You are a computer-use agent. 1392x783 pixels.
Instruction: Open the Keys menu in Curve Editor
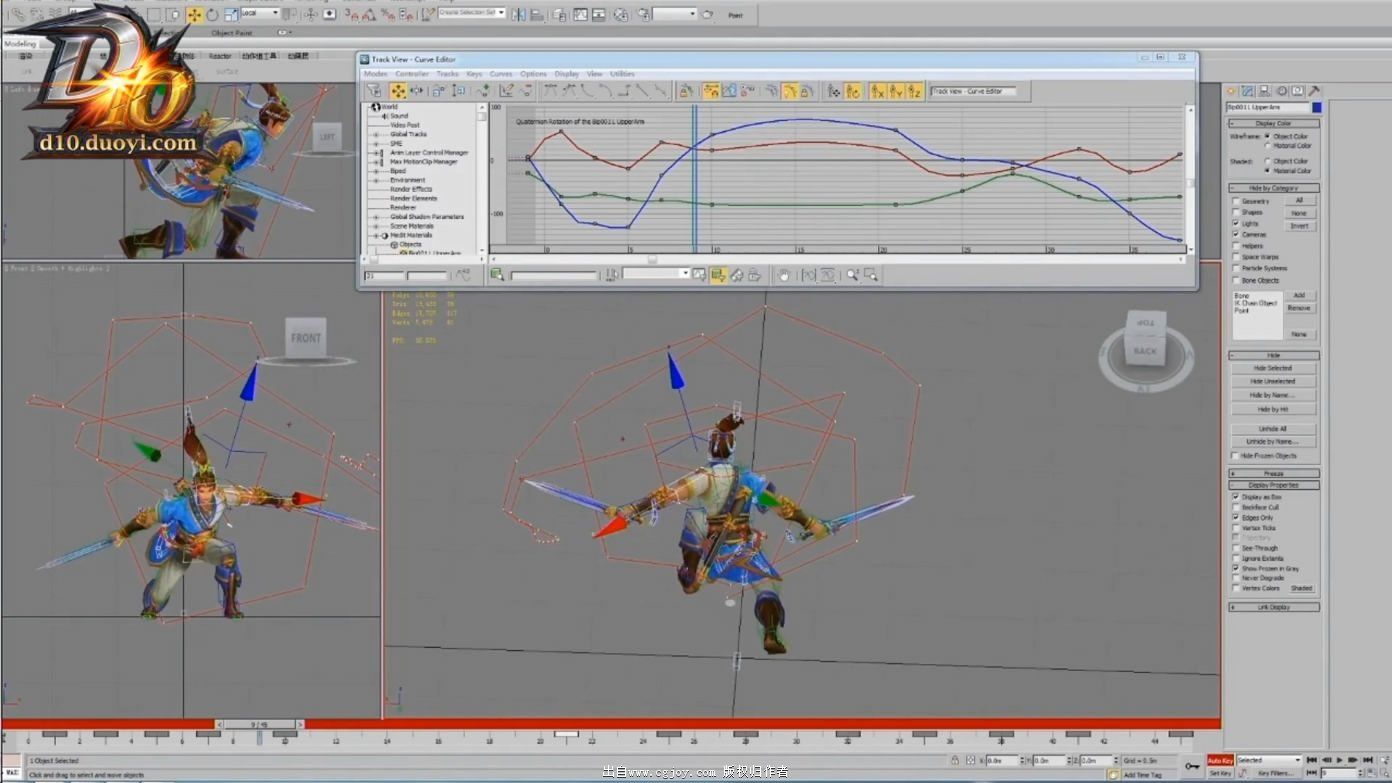point(474,74)
